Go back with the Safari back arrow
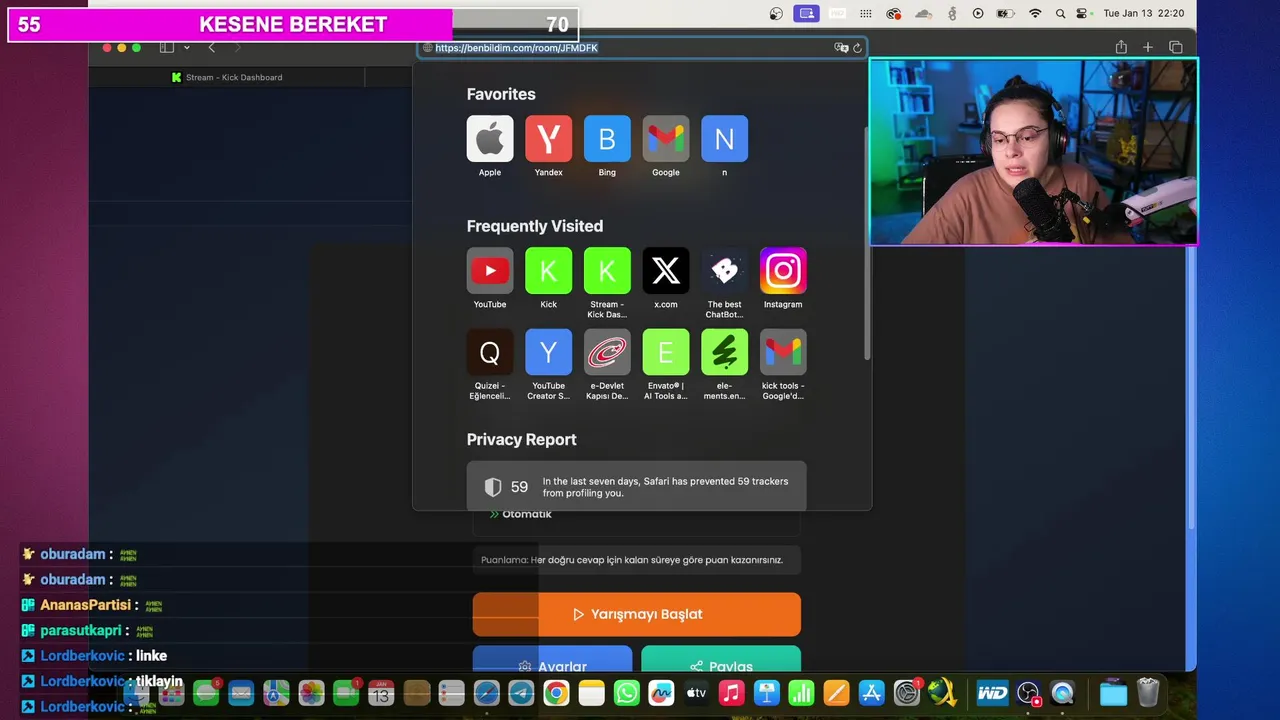This screenshot has height=720, width=1280. click(211, 47)
